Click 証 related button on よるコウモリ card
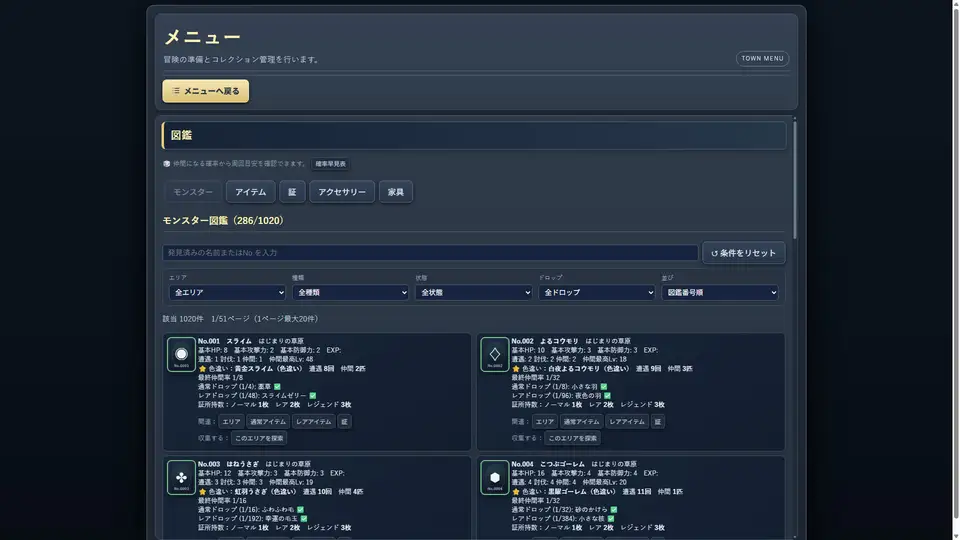 coord(658,421)
